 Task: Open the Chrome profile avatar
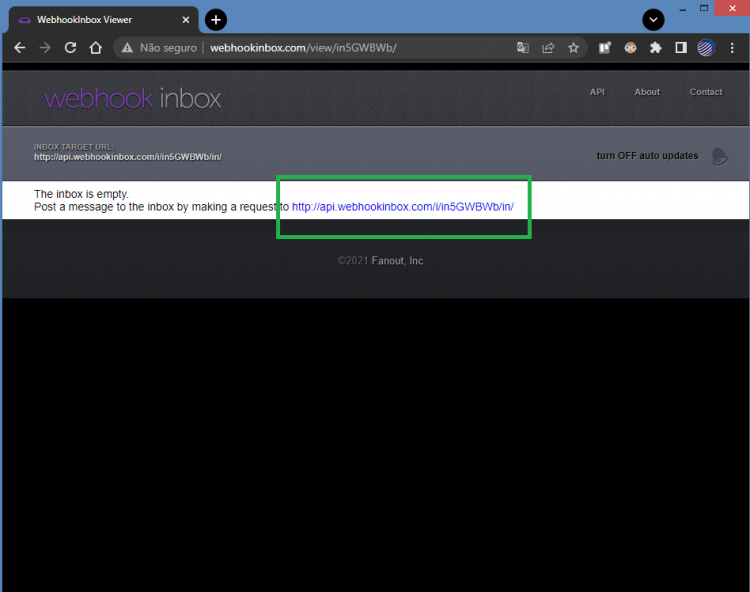[706, 48]
